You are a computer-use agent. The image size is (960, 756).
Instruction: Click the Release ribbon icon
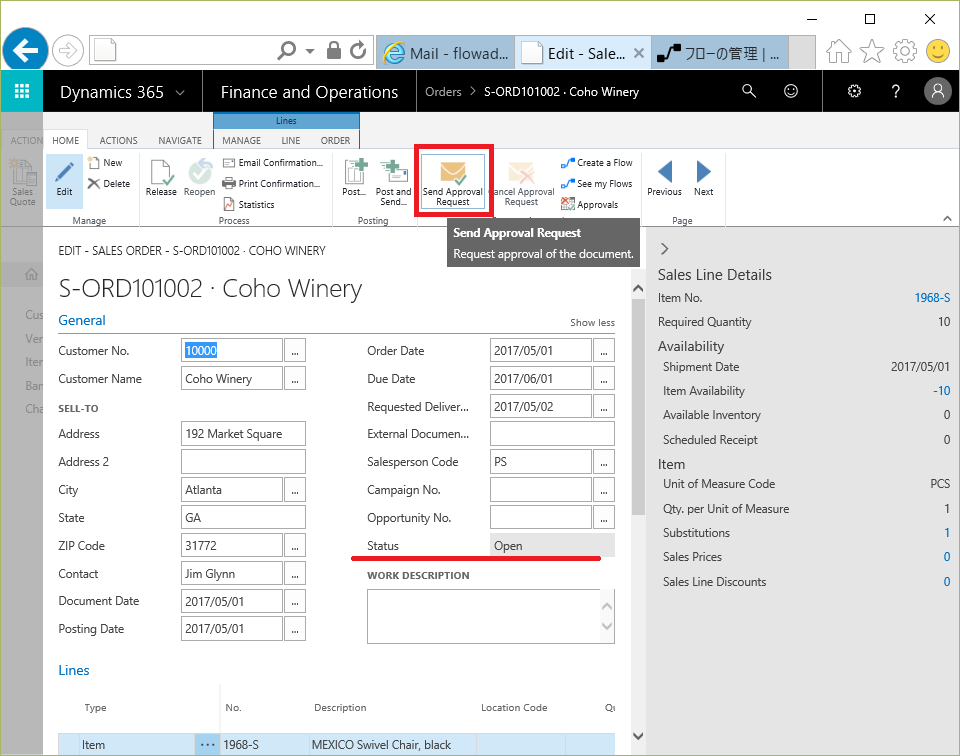(x=161, y=178)
